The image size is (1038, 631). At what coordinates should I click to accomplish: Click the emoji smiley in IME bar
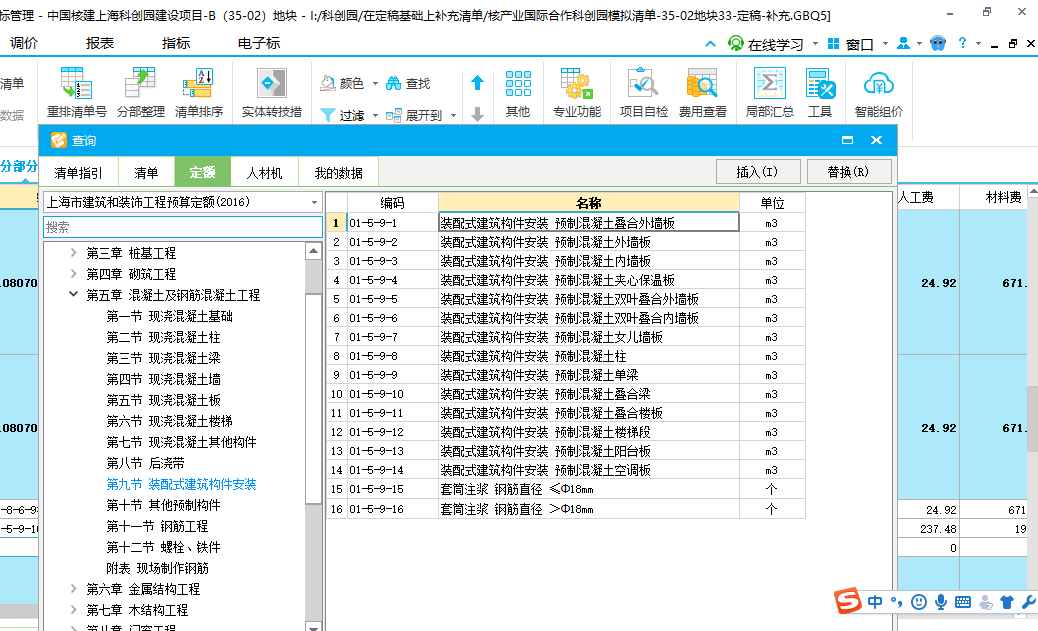coord(918,602)
